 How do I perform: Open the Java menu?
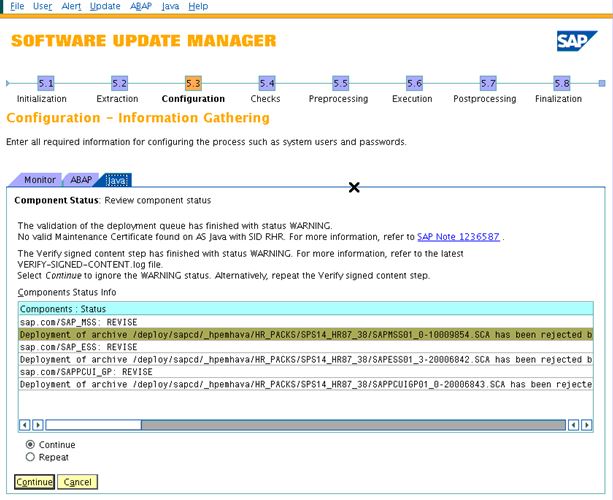click(170, 6)
